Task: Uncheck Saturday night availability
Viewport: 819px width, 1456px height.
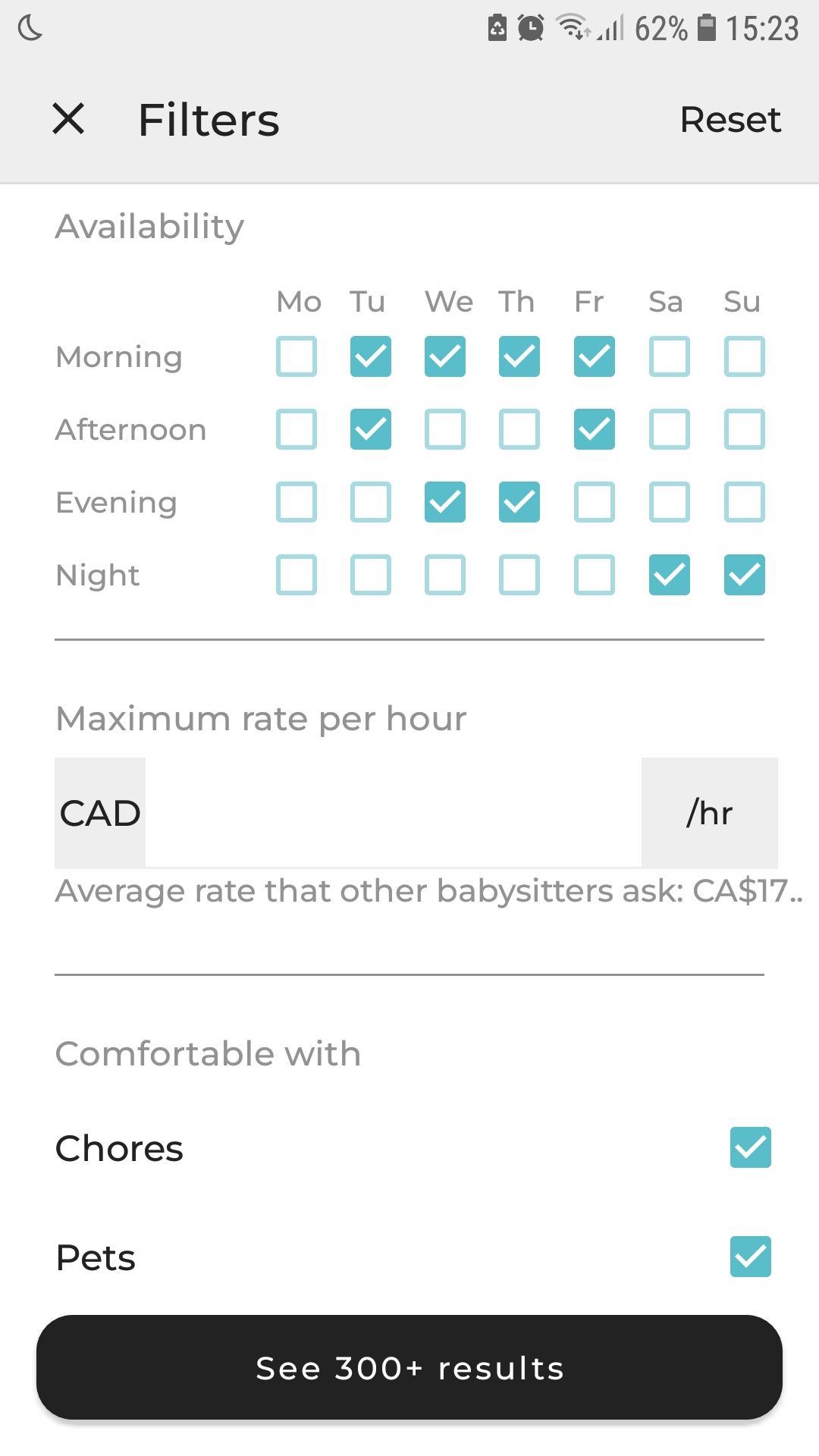Action: 670,575
